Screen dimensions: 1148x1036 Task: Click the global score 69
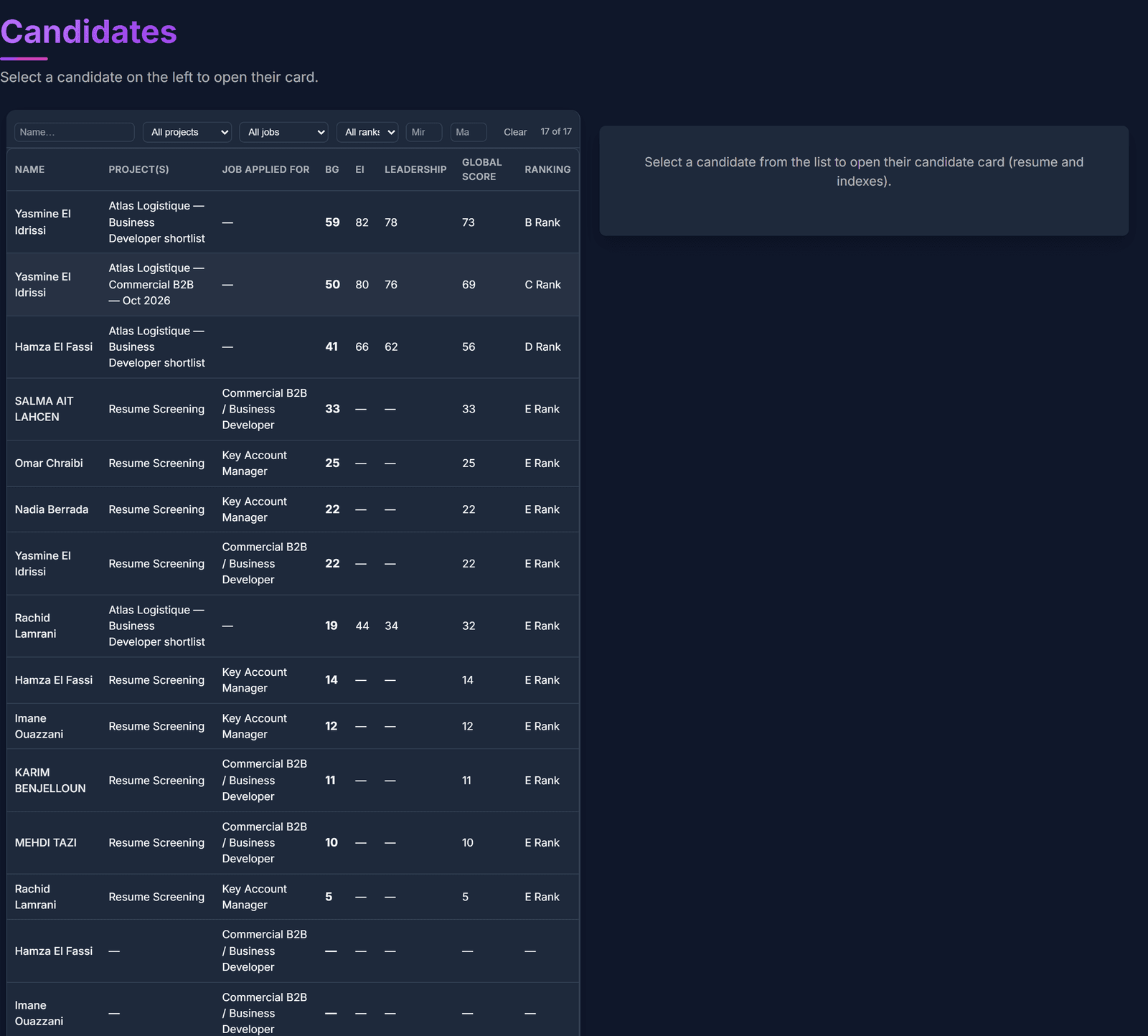click(x=469, y=285)
